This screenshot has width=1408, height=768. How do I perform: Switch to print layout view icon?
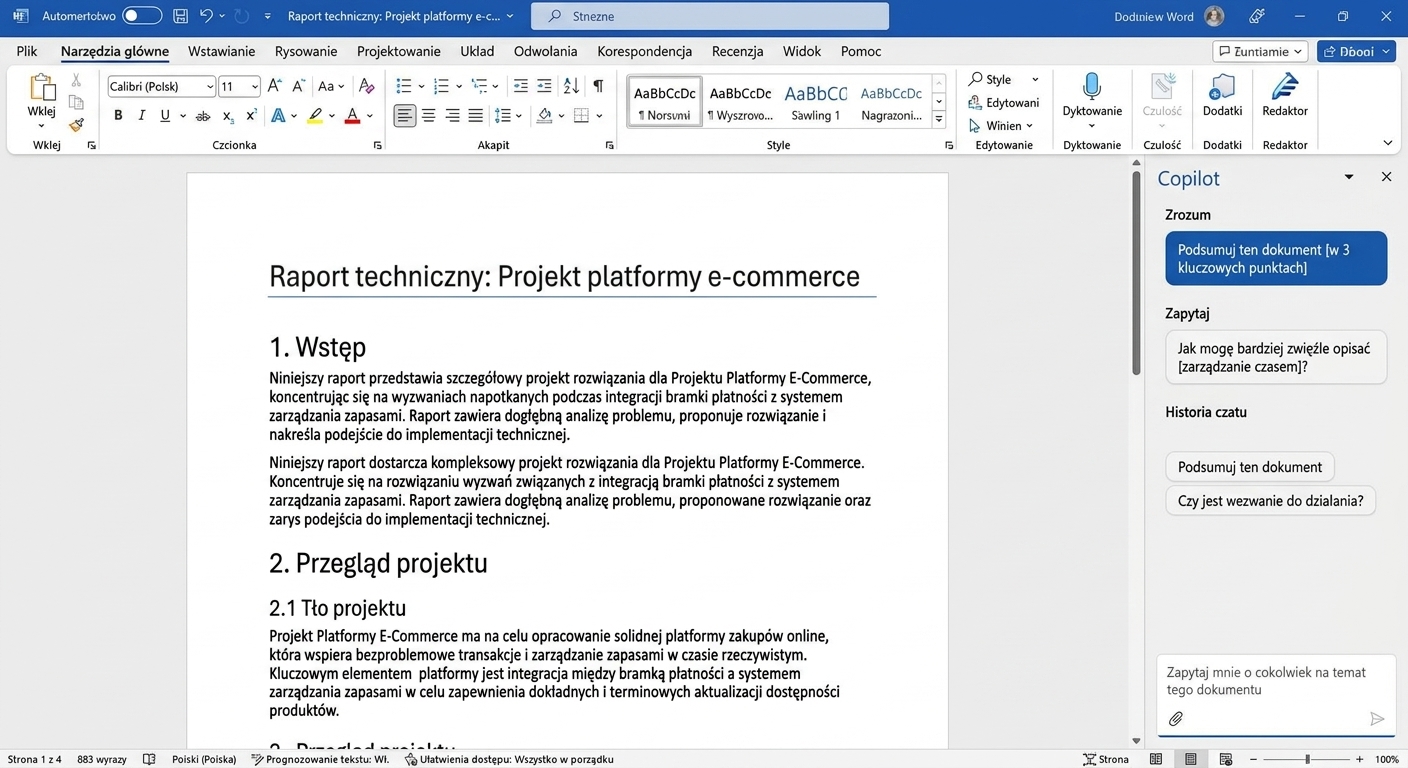click(1191, 759)
